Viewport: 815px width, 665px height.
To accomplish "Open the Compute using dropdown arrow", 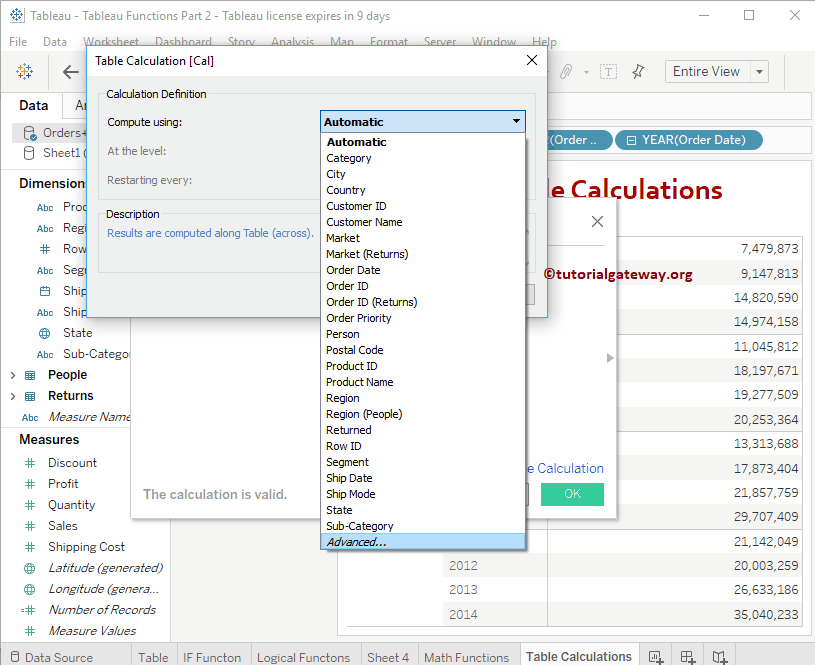I will tap(516, 122).
